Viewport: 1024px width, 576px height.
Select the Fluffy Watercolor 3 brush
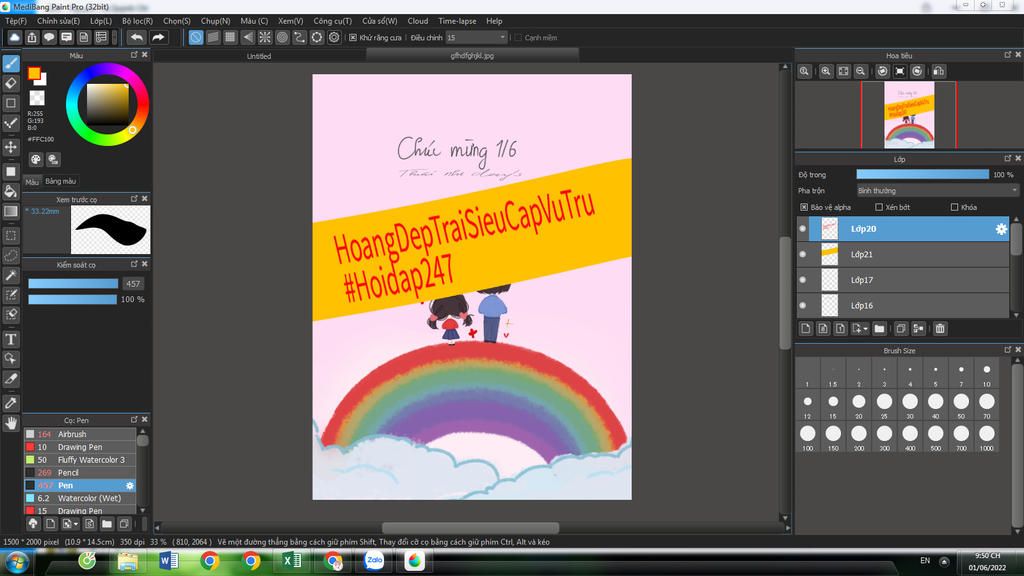(x=80, y=460)
